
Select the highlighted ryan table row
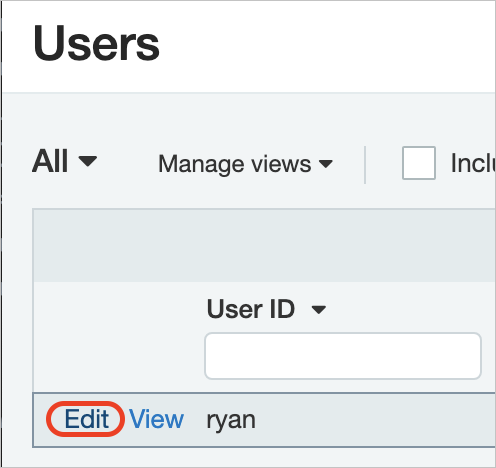[264, 420]
